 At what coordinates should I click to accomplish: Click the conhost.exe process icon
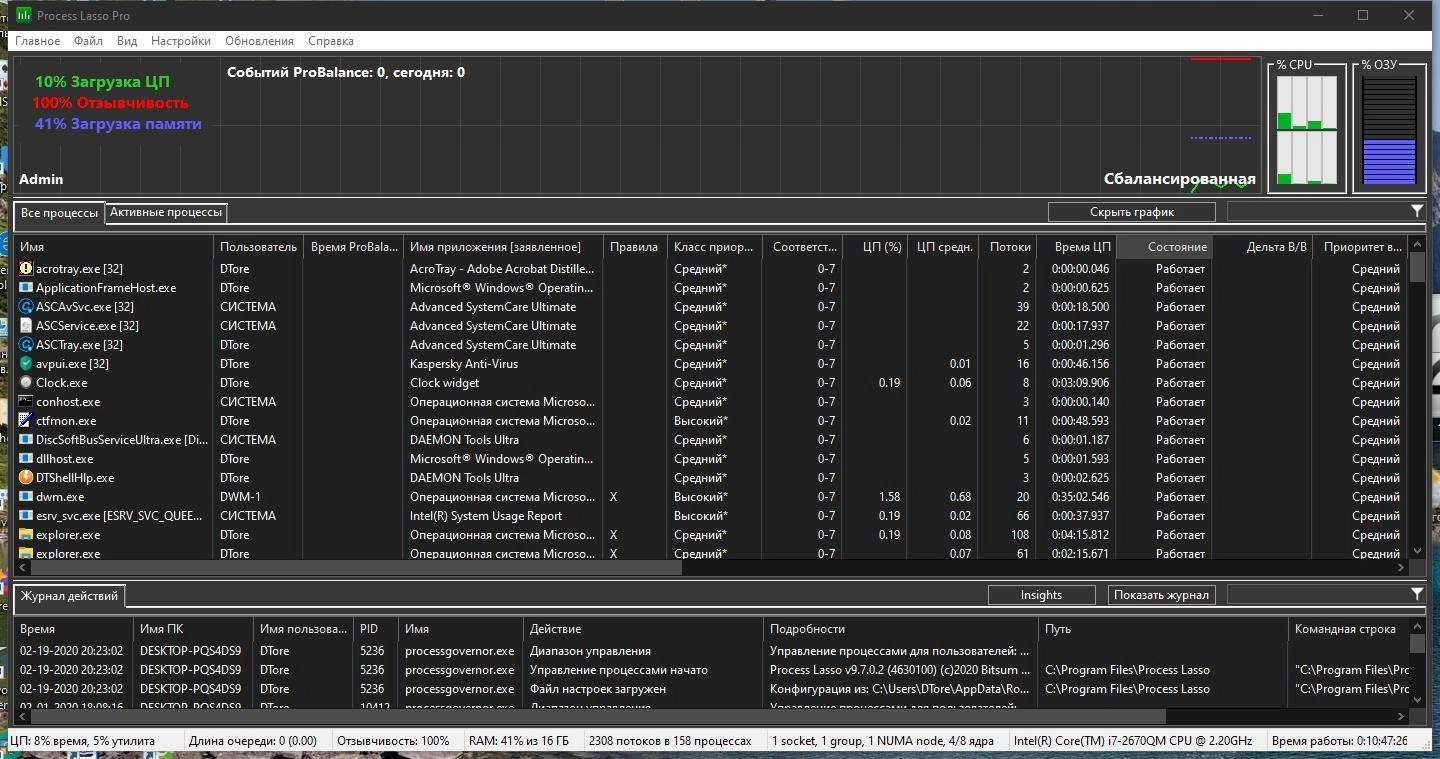click(26, 402)
